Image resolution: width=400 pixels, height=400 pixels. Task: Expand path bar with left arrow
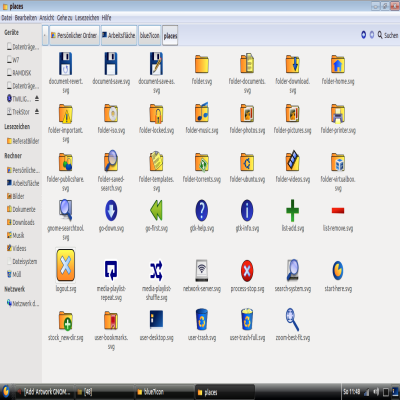coord(45,35)
